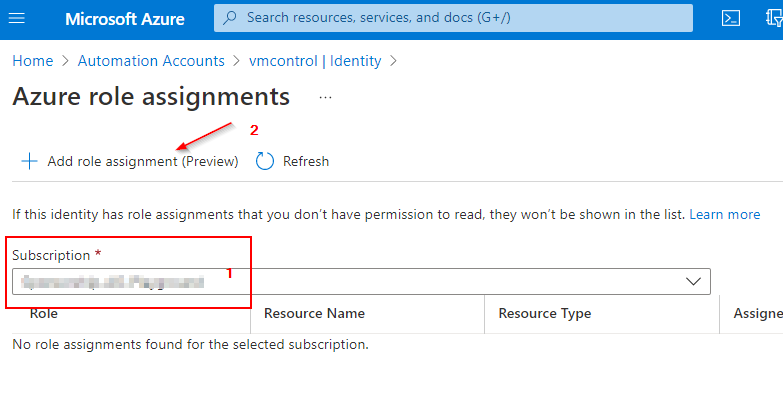Click the Azure role assignments heading
Image resolution: width=783 pixels, height=398 pixels.
pos(151,96)
